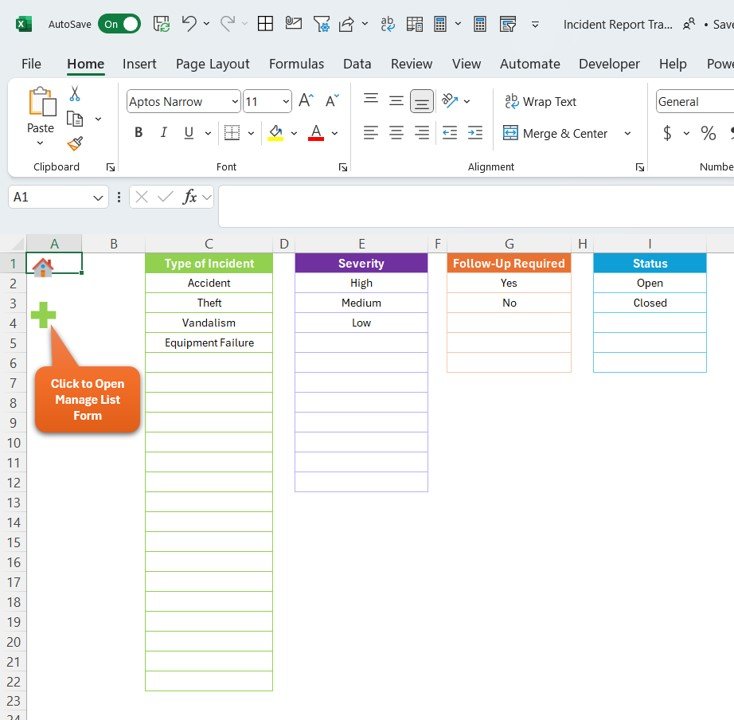Open the File menu
Image resolution: width=734 pixels, height=720 pixels.
tap(31, 64)
